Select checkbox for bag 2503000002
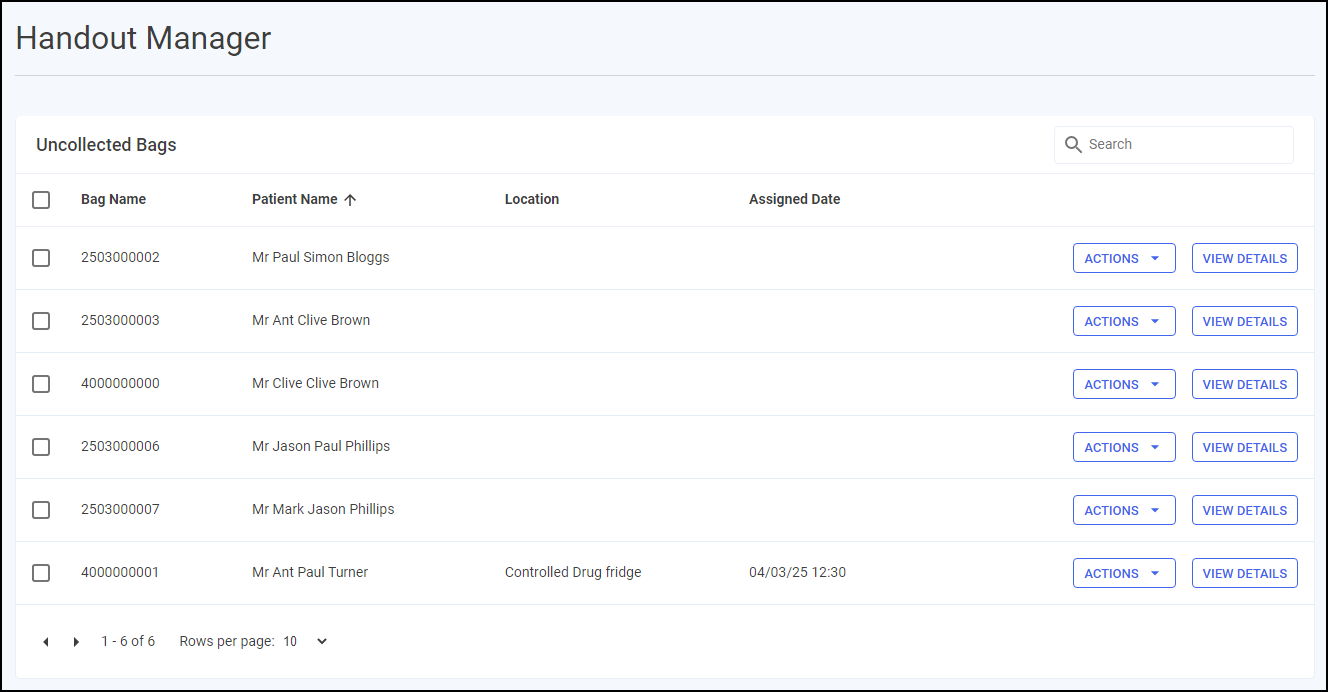Screen dimensions: 1328x692 tap(41, 258)
